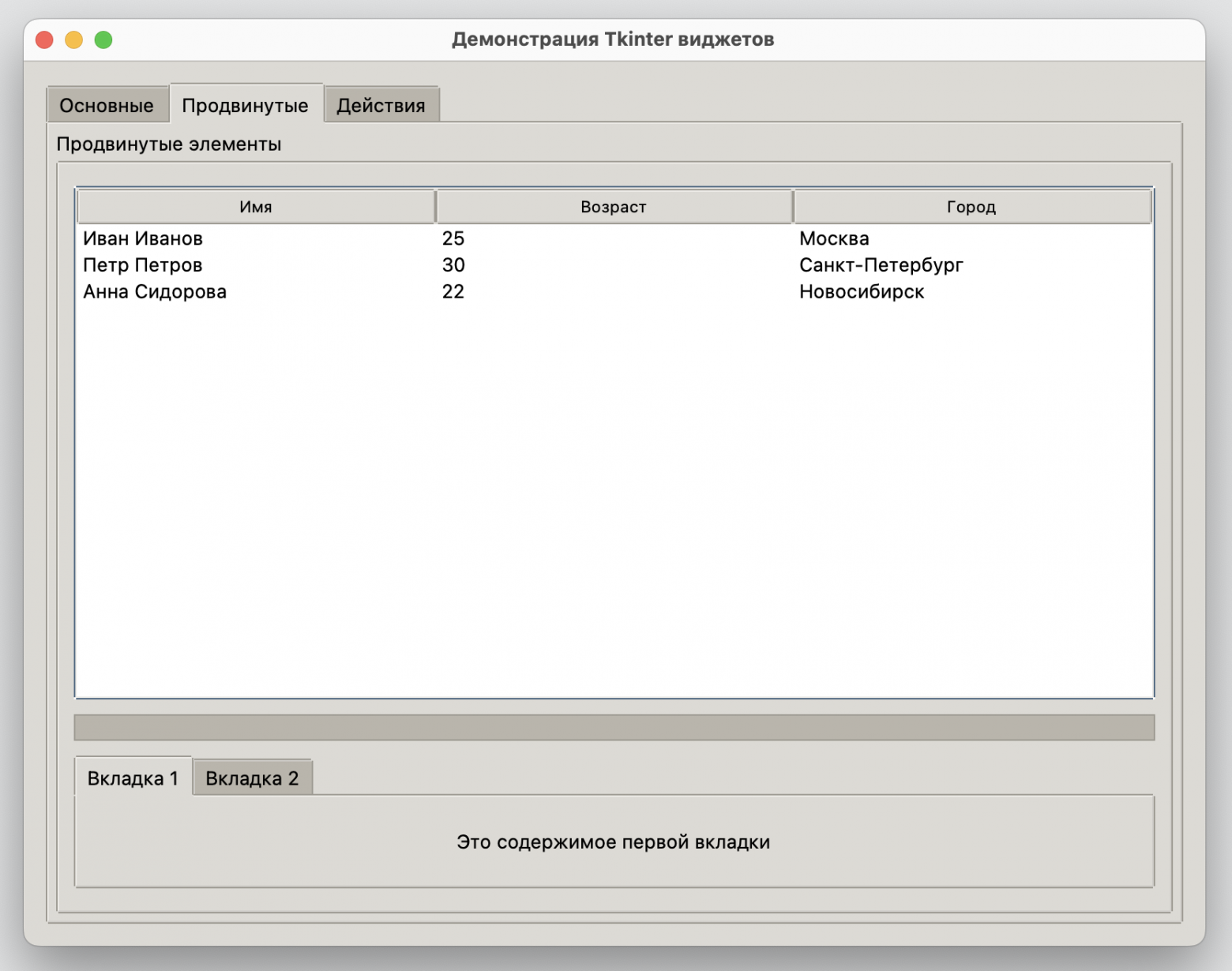The image size is (1232, 971).
Task: Click inside the empty table area
Action: point(614,489)
